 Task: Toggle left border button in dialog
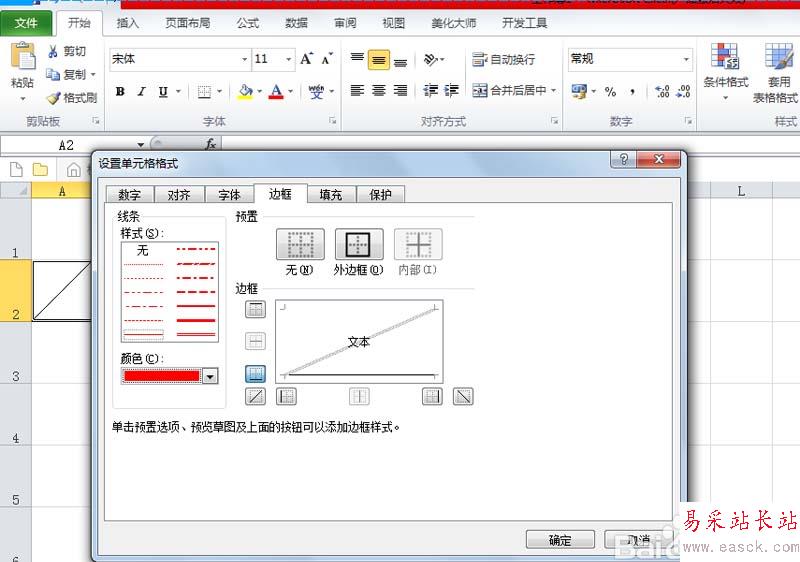point(286,396)
